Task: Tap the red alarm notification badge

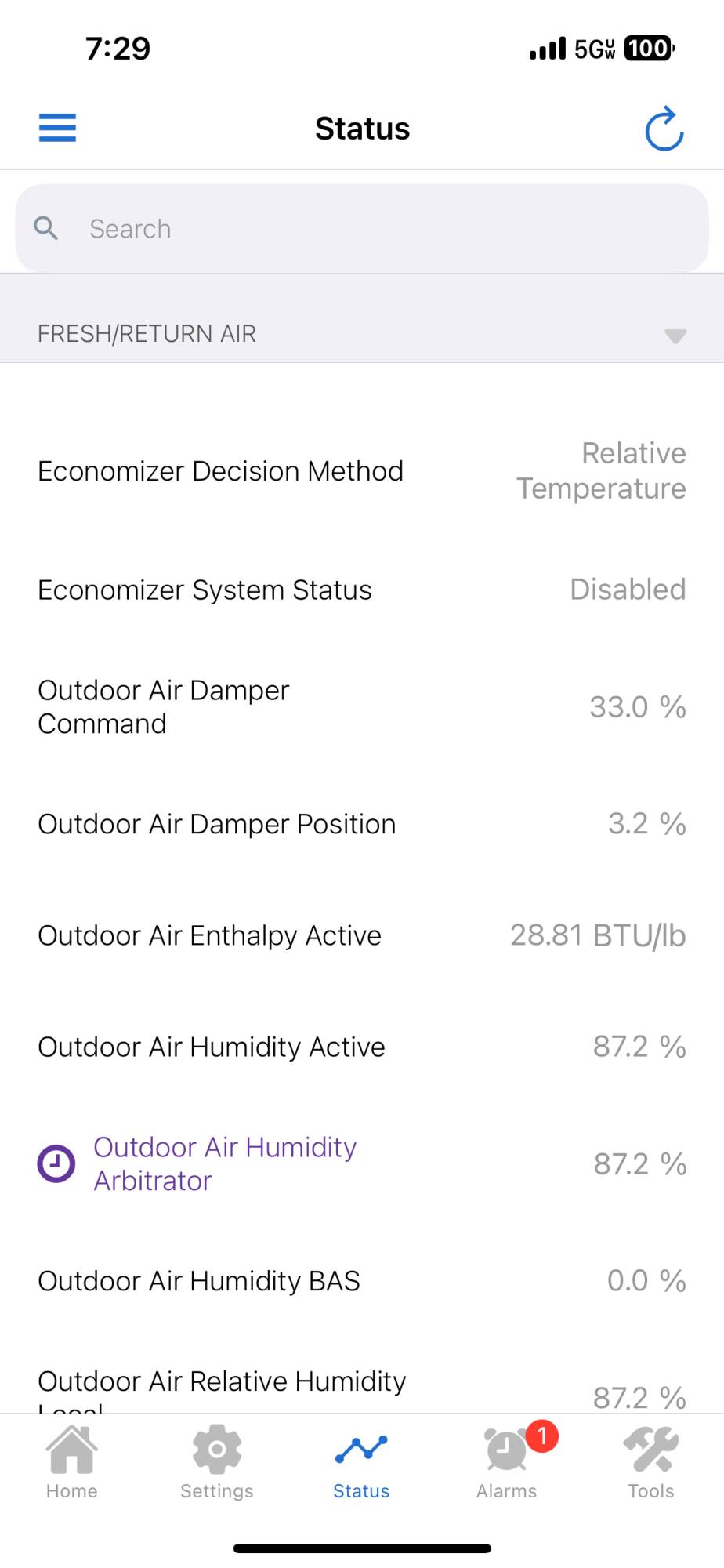Action: click(541, 1436)
